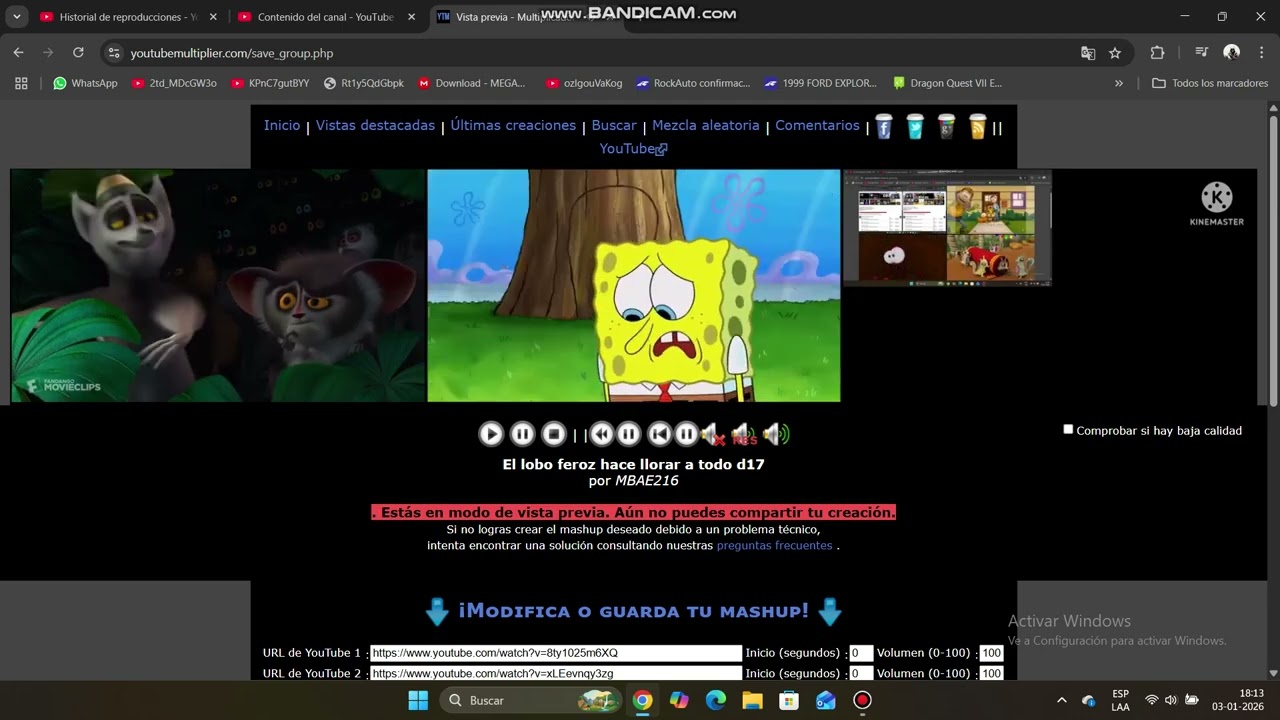Click the taskbar Buscar search box
The width and height of the screenshot is (1280, 720).
tap(530, 700)
